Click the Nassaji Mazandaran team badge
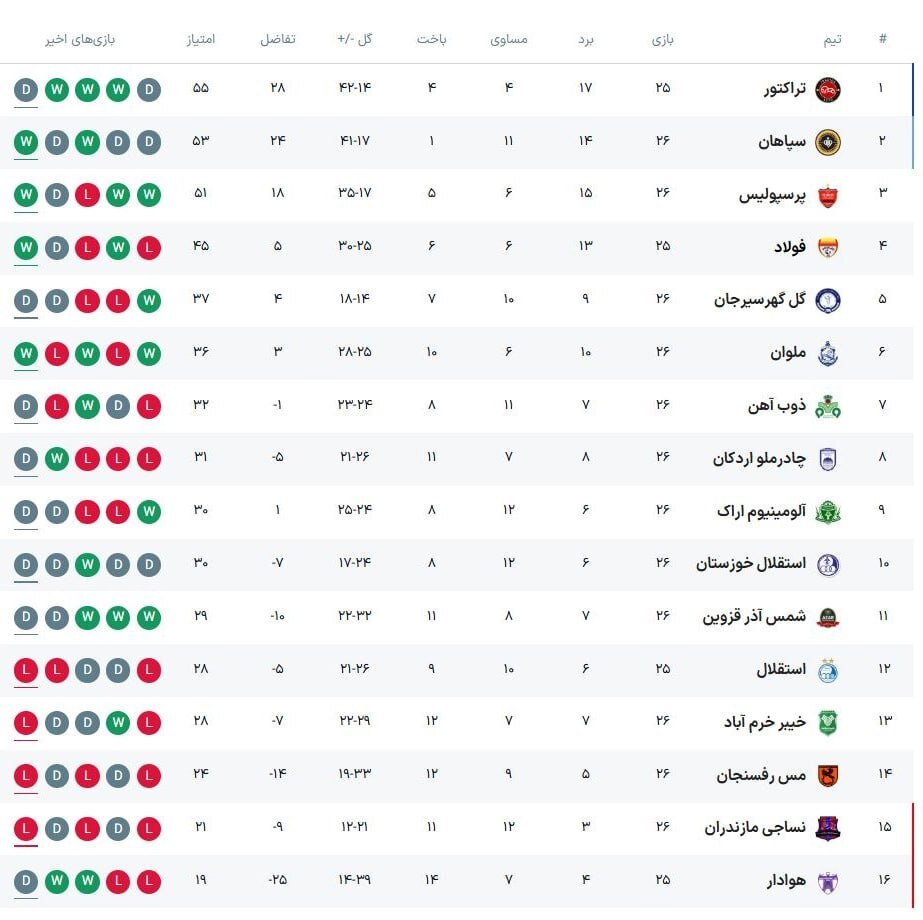Viewport: 923px width, 920px height. pos(827,828)
